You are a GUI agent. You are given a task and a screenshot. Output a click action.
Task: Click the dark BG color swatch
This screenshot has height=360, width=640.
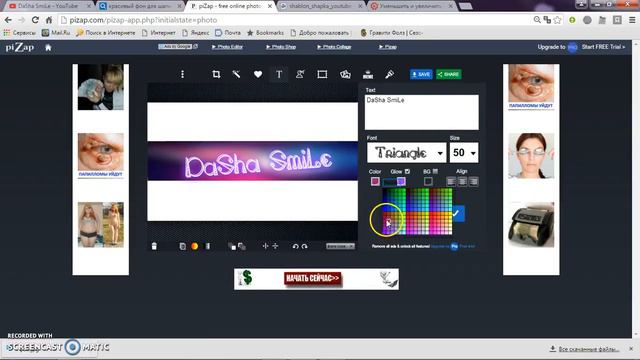428,181
